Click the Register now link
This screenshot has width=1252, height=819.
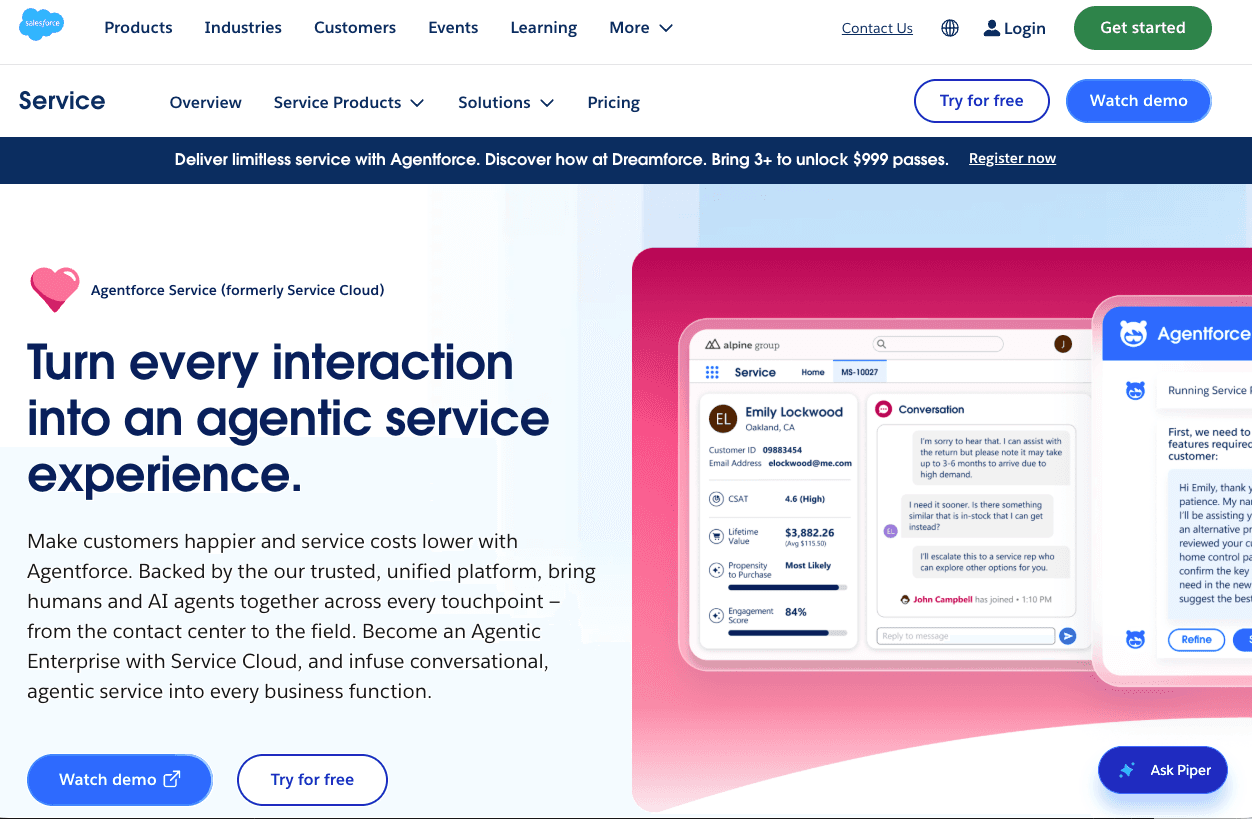[1012, 158]
